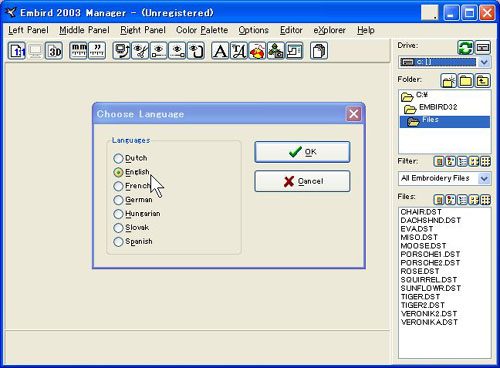Click the copy pages icon in toolbar
The width and height of the screenshot is (500, 368).
tap(319, 51)
